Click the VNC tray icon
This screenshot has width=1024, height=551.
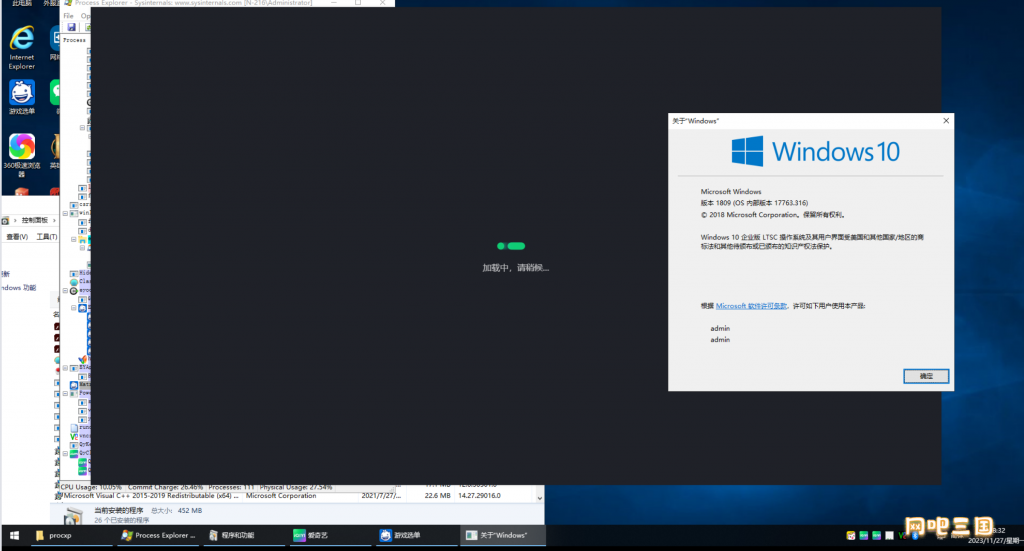tap(903, 535)
